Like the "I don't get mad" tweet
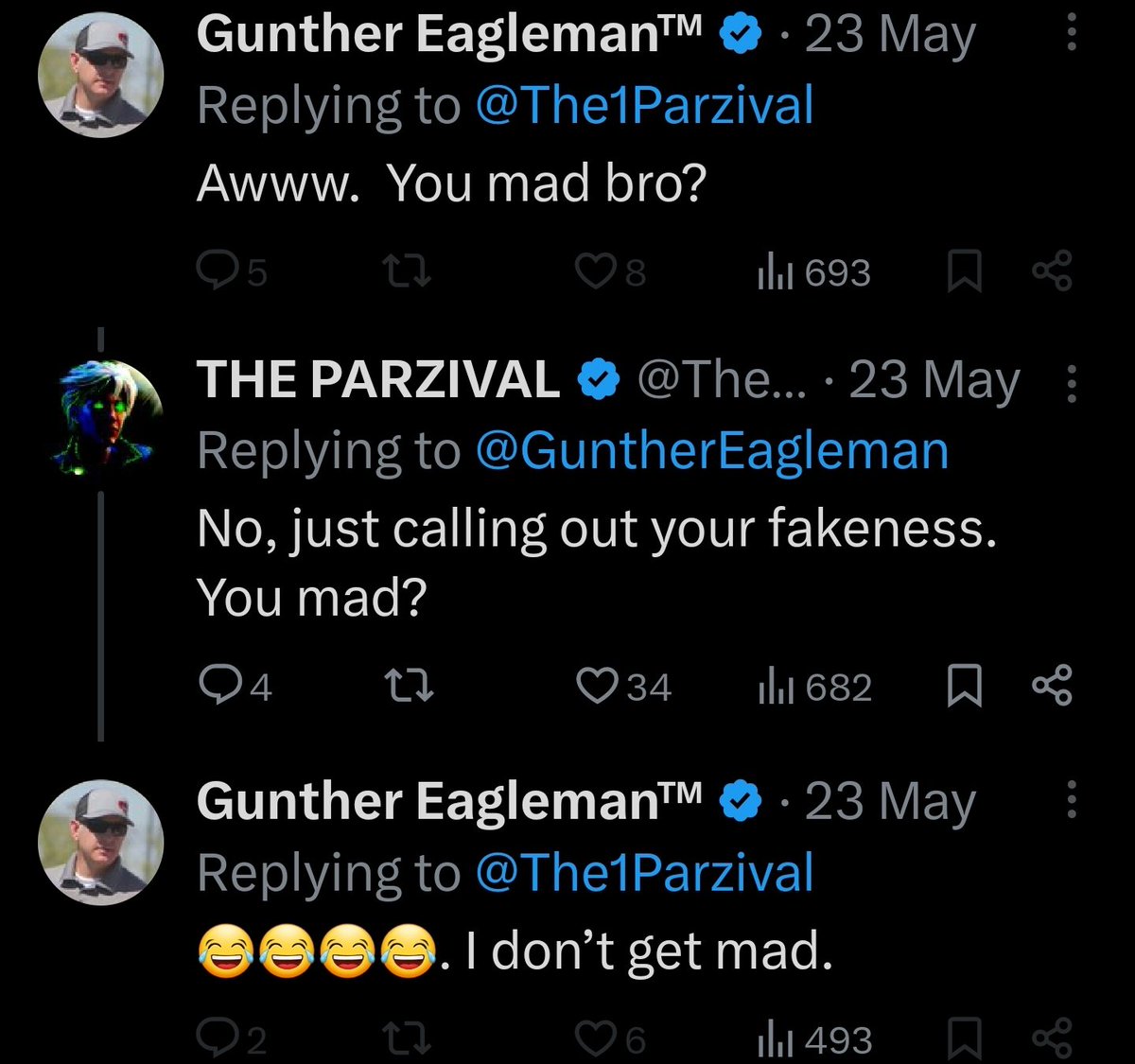This screenshot has height=1064, width=1135. point(596,1039)
